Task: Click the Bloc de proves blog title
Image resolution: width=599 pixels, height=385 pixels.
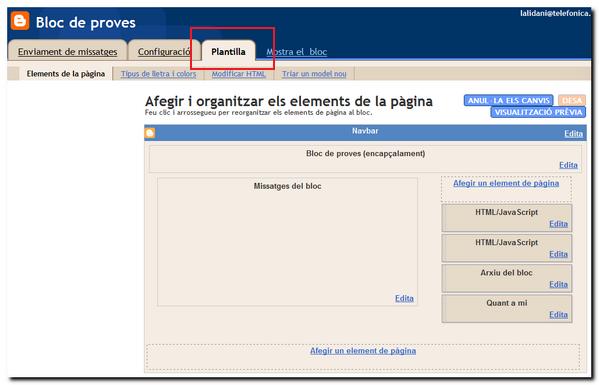Action: (86, 23)
